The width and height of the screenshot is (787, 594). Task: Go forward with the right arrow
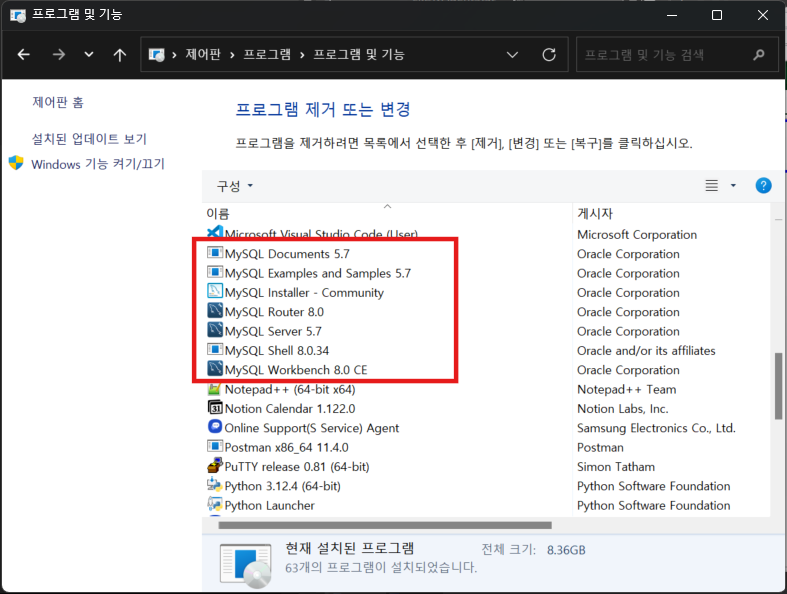[59, 54]
